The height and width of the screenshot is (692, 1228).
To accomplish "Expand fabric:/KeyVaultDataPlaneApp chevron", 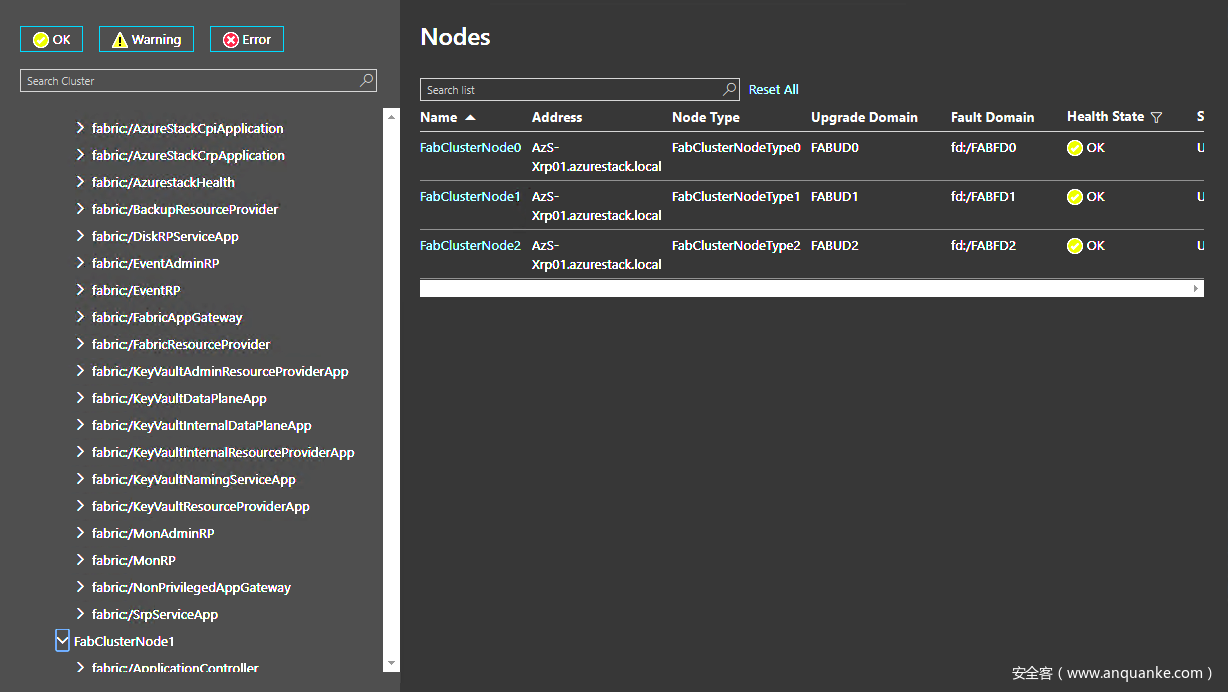I will click(80, 398).
